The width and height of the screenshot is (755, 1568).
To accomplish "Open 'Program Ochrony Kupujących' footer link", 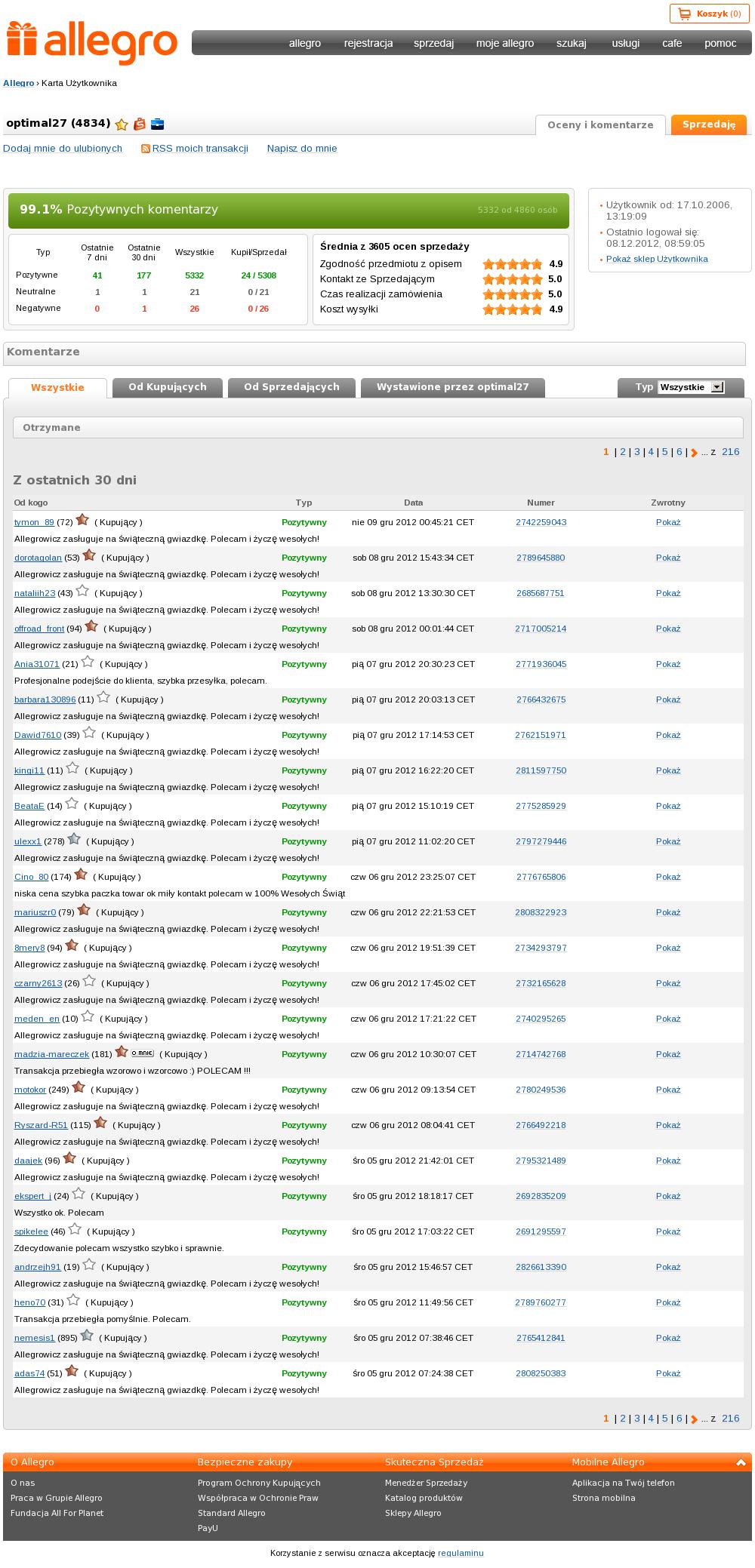I will pos(259,1483).
